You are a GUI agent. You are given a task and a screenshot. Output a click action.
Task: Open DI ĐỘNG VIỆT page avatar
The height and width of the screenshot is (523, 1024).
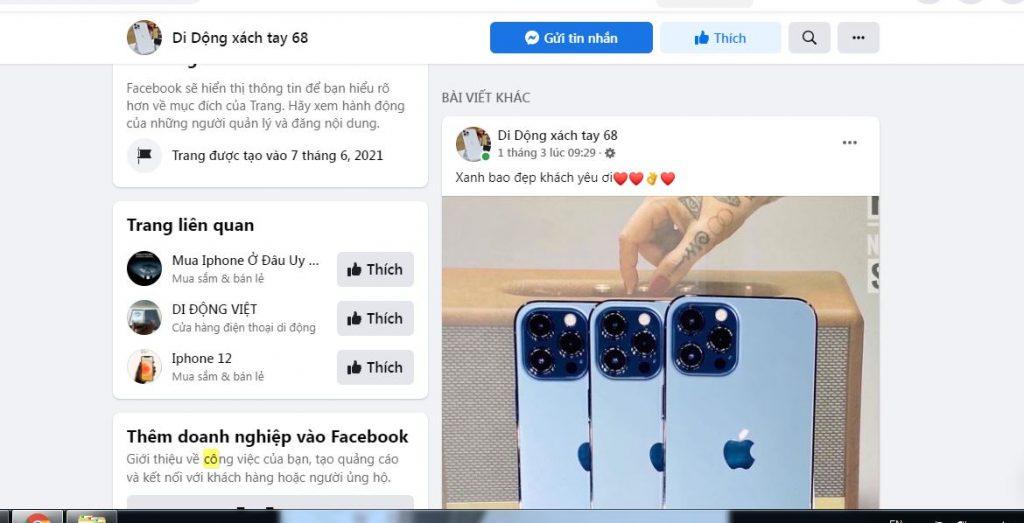click(x=144, y=317)
